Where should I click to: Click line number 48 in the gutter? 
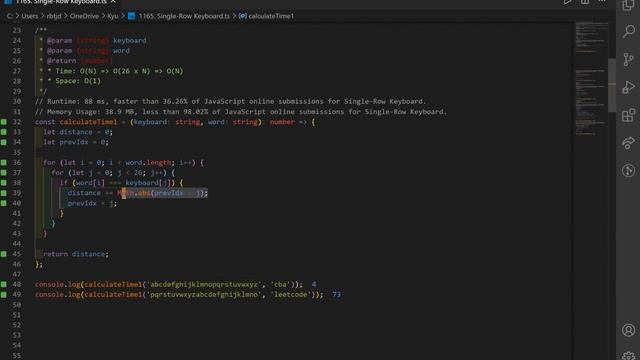(x=16, y=284)
